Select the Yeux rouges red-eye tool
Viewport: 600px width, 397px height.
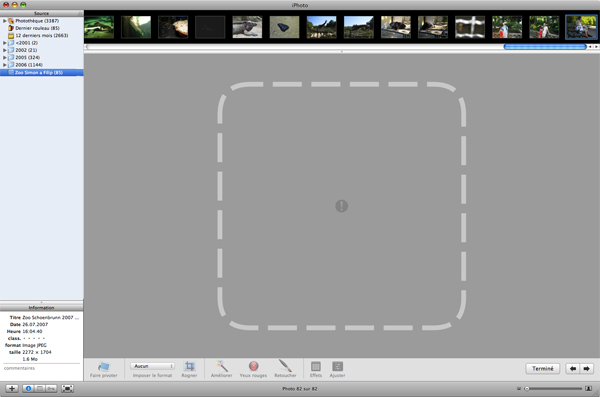pyautogui.click(x=253, y=366)
